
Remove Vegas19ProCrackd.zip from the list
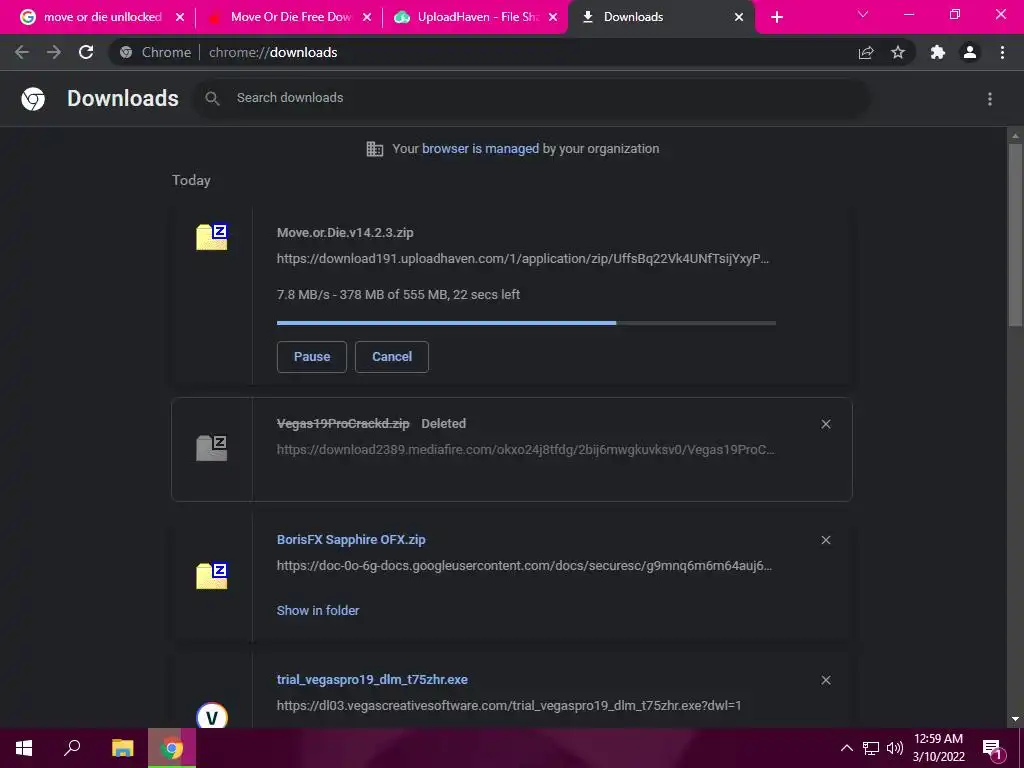tap(826, 424)
